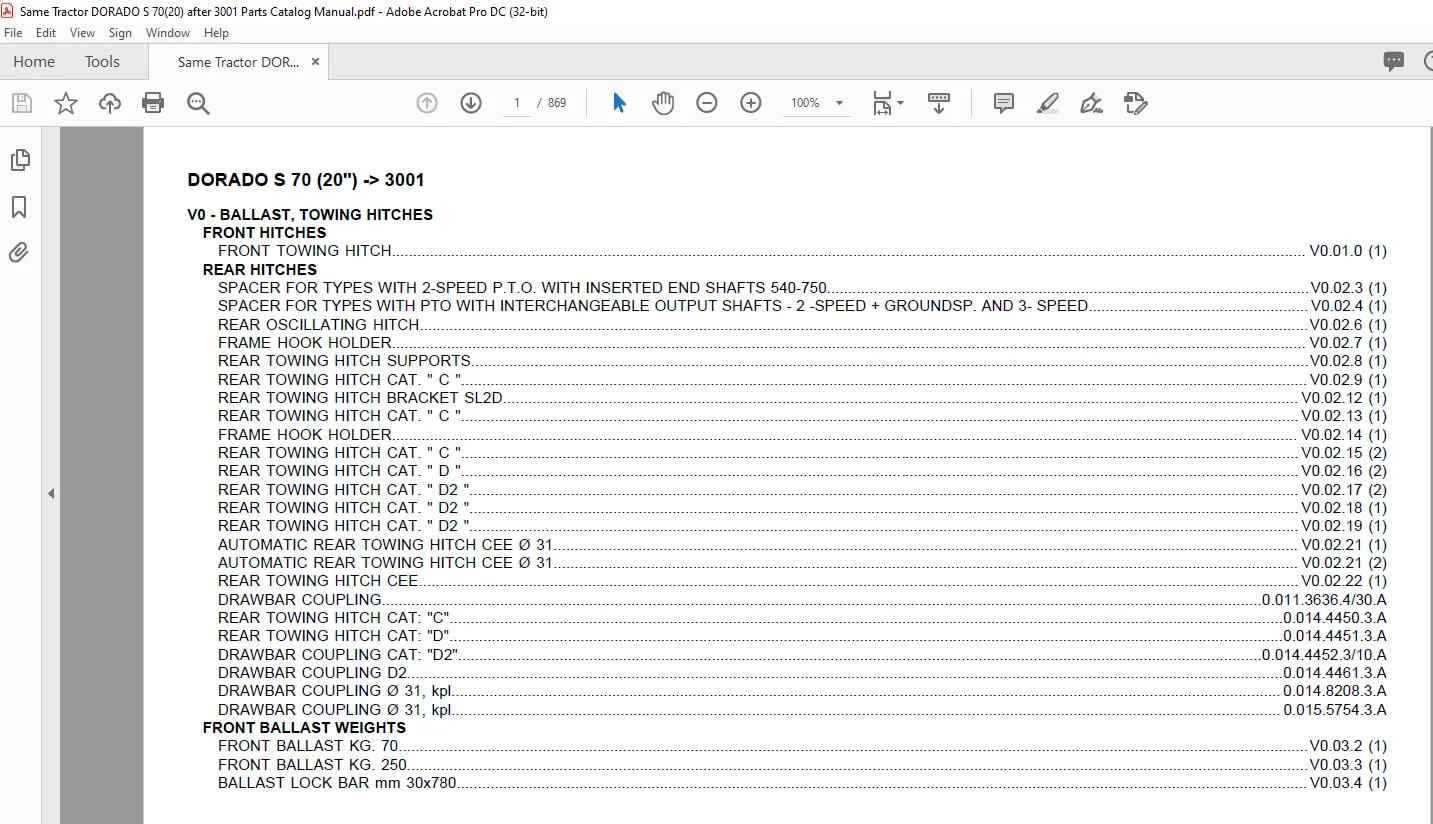Click reference 0.011.3636.4/30.A
This screenshot has width=1433, height=824.
[x=1324, y=599]
